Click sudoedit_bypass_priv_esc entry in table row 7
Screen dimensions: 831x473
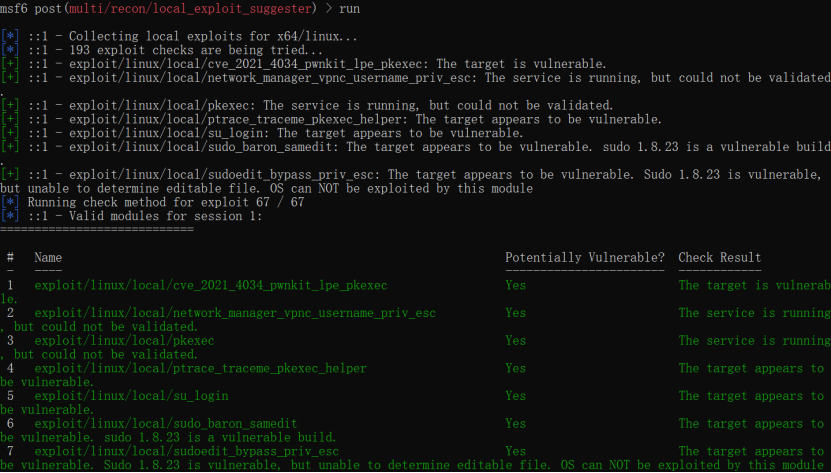tap(187, 451)
